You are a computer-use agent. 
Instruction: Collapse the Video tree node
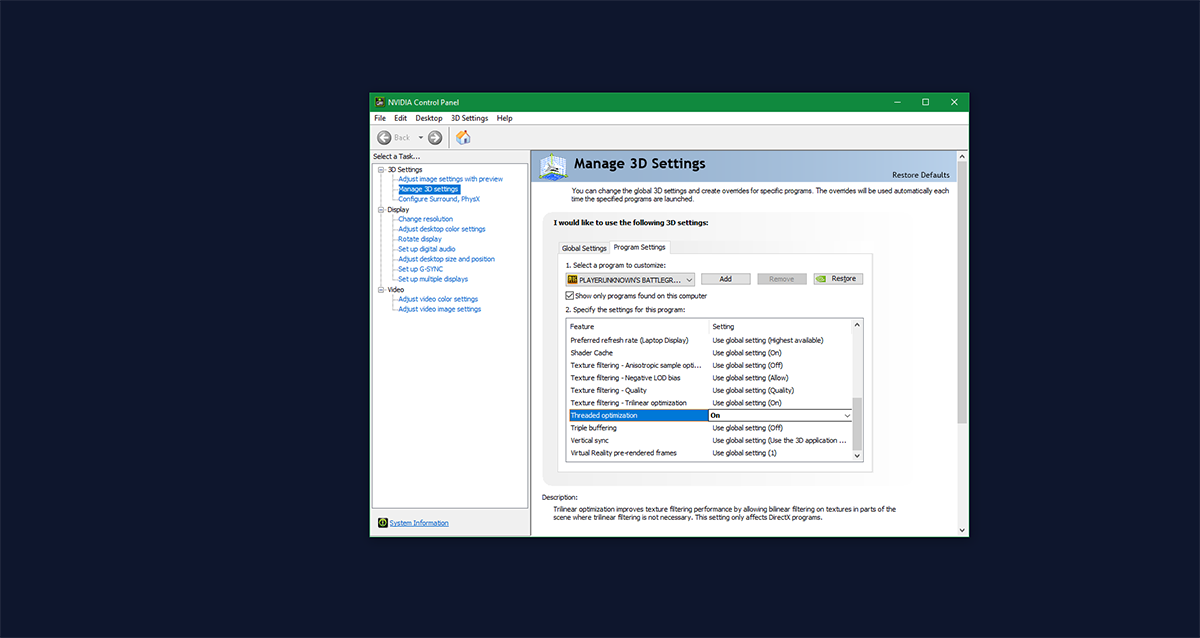(x=381, y=289)
